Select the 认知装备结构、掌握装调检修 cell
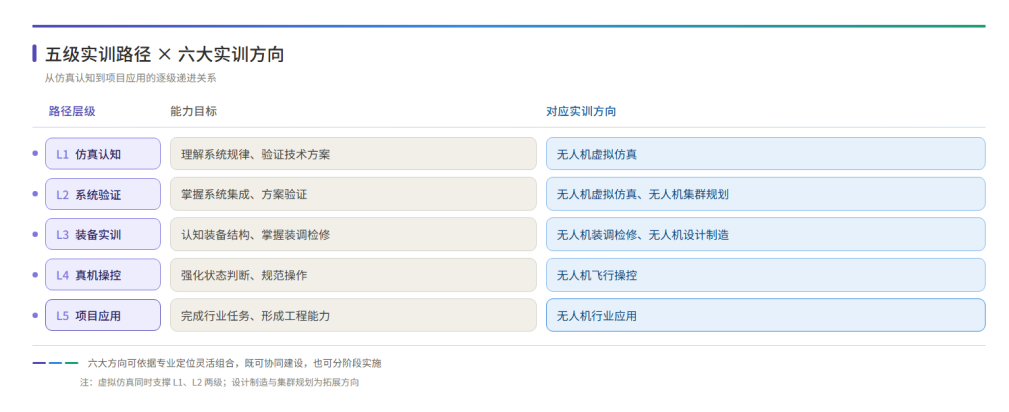Screen dimensions: 1009x412 tap(353, 234)
